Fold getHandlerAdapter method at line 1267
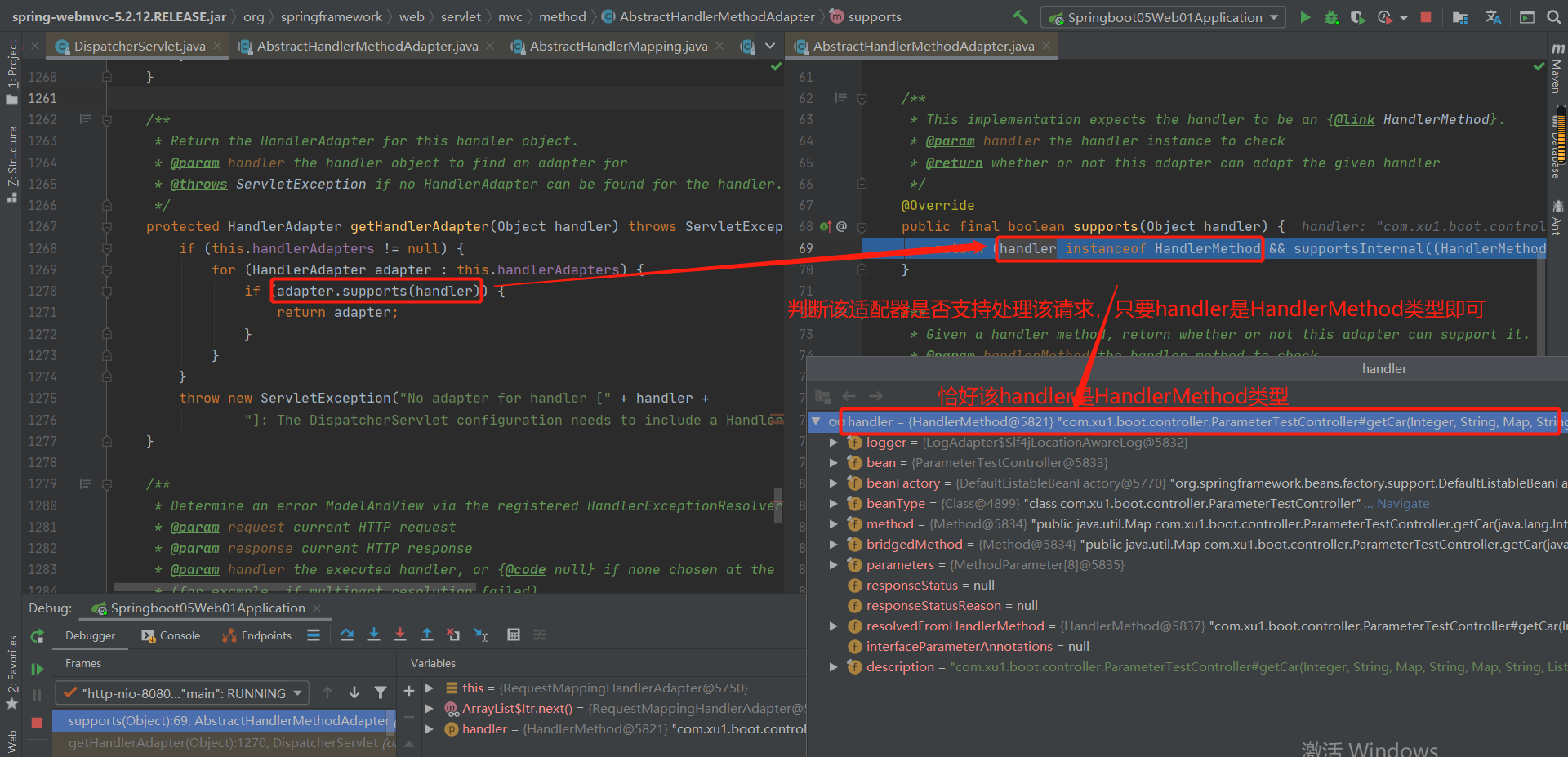This screenshot has height=757, width=1568. (x=107, y=226)
